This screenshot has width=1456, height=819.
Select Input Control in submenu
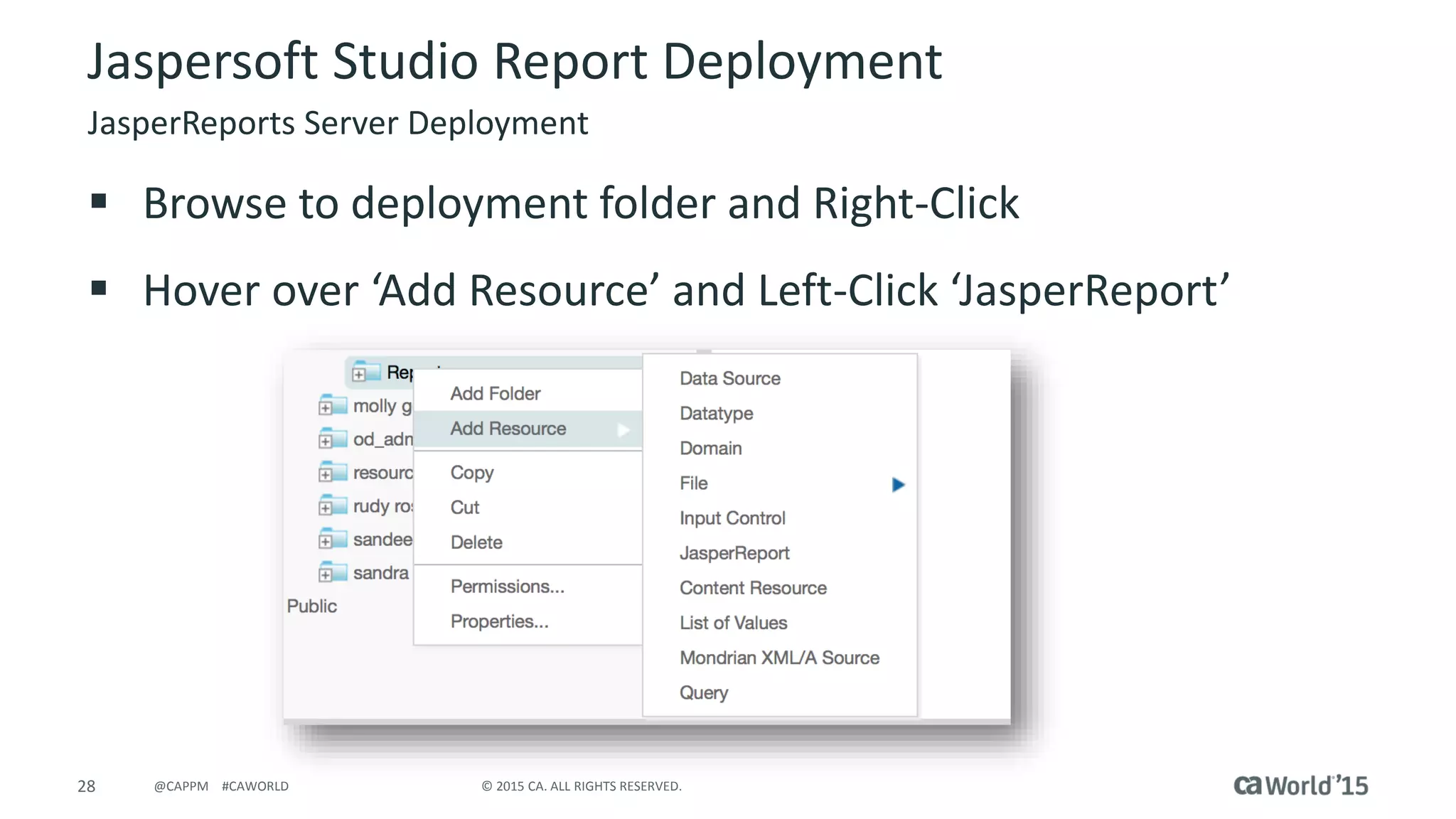pos(732,518)
